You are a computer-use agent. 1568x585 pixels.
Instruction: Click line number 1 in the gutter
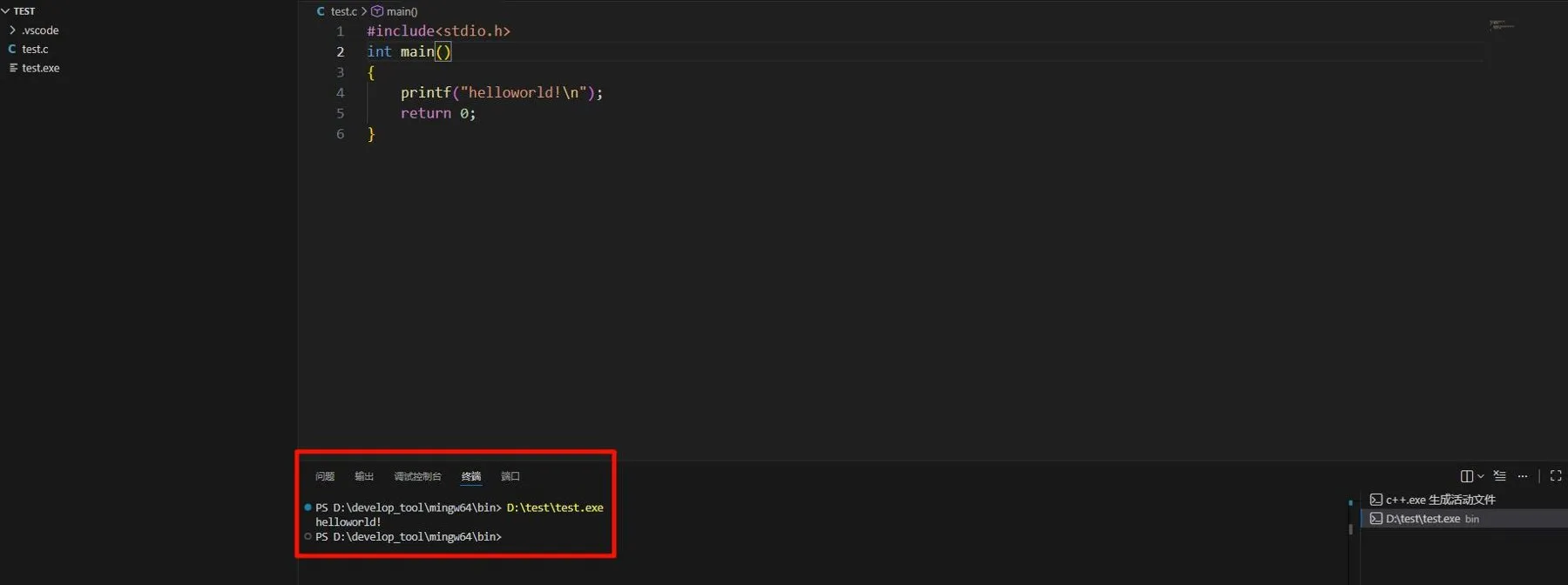(340, 31)
